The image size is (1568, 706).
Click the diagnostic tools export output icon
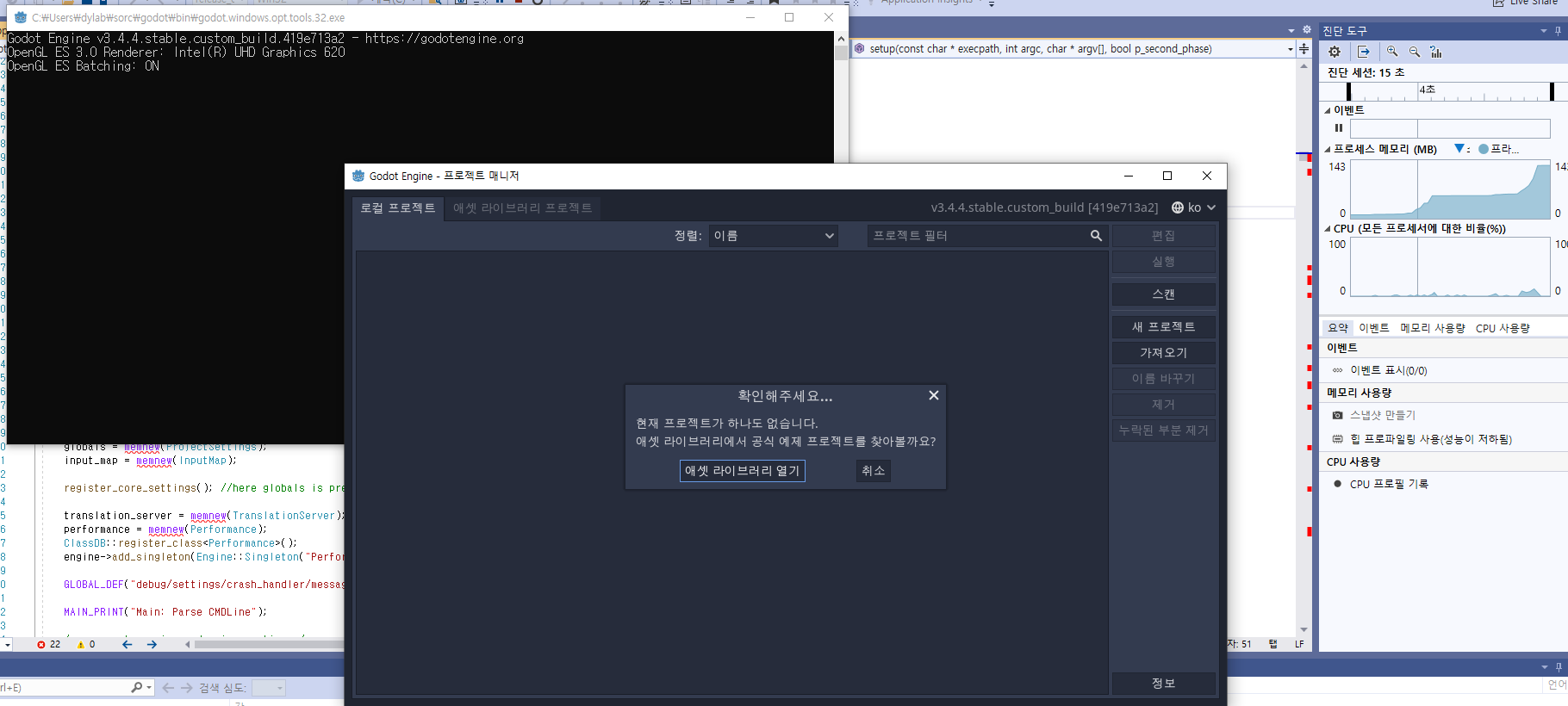pyautogui.click(x=1364, y=52)
